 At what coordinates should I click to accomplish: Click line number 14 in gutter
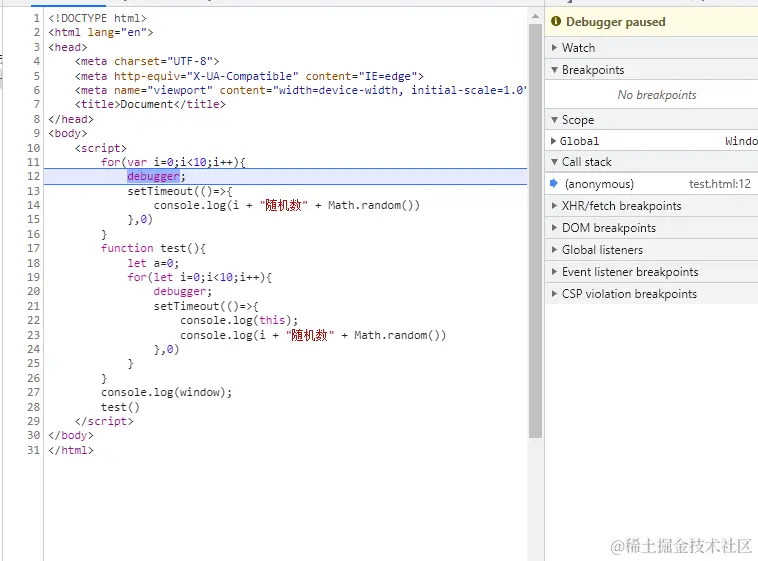(33, 206)
